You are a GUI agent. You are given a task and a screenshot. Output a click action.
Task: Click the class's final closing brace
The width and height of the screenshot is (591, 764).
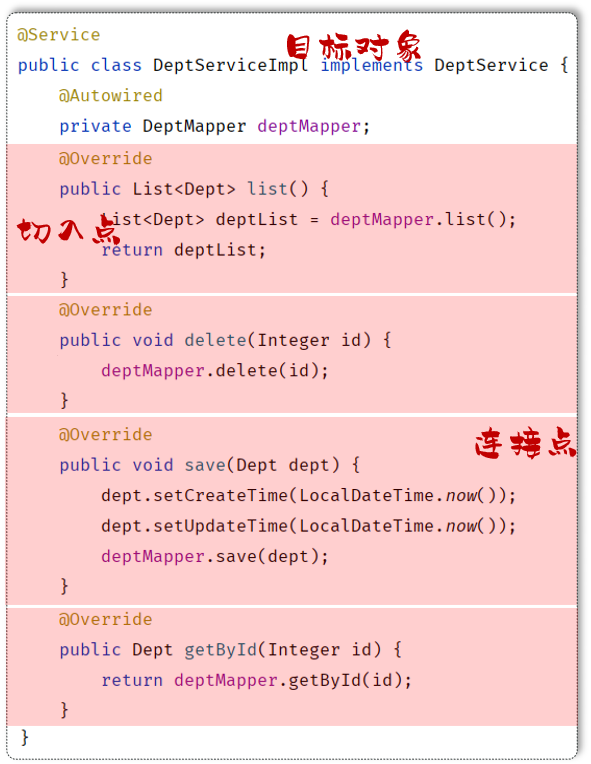[x=25, y=738]
